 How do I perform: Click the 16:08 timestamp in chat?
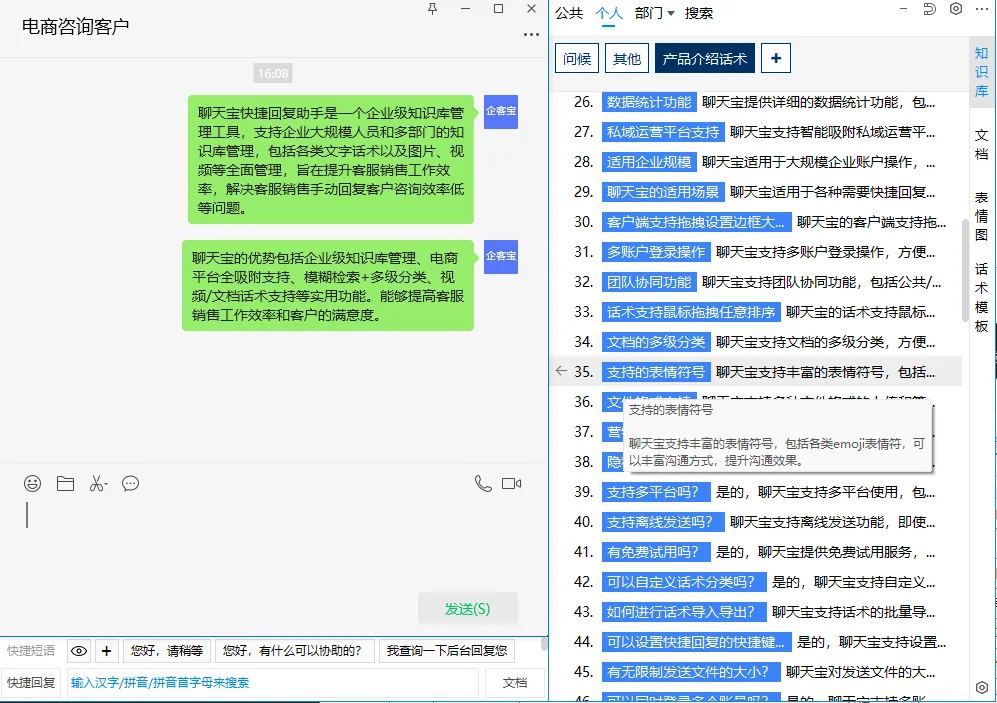point(273,74)
